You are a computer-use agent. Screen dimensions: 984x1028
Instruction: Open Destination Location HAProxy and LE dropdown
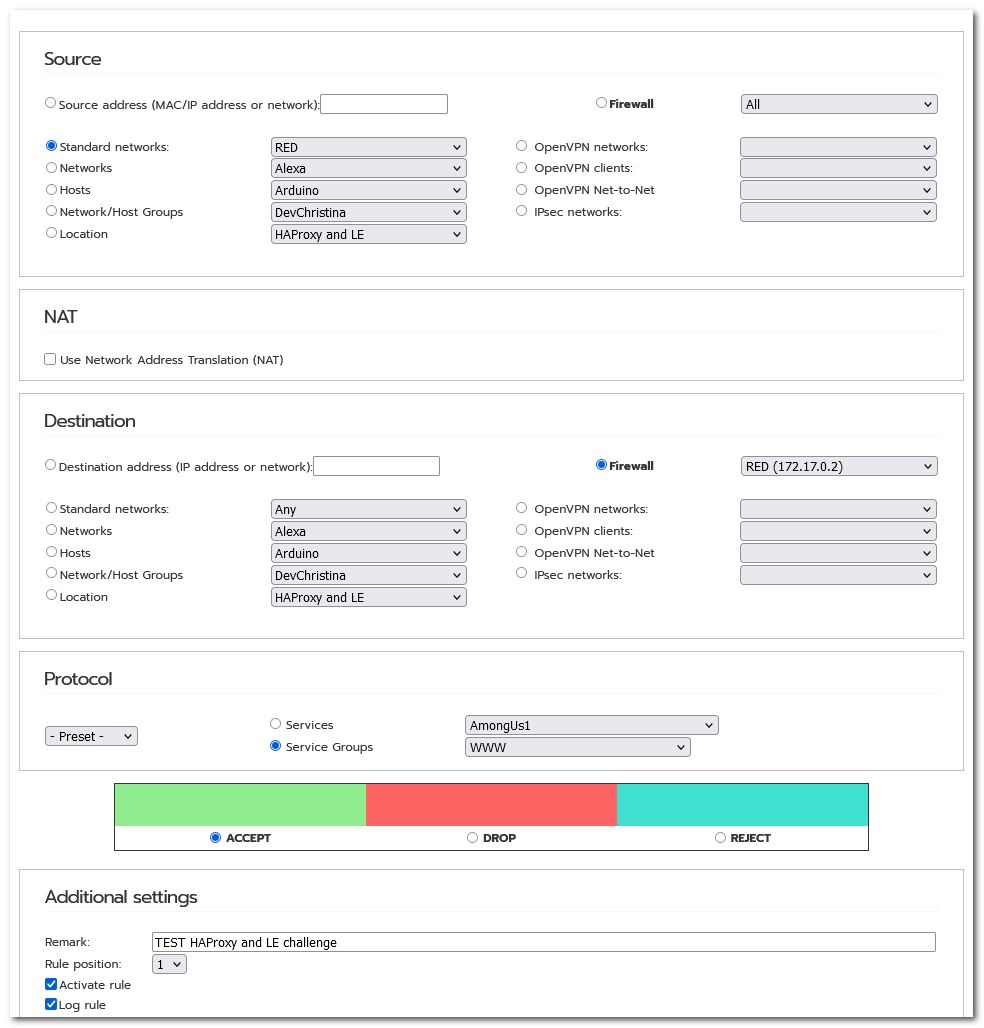pyautogui.click(x=368, y=597)
